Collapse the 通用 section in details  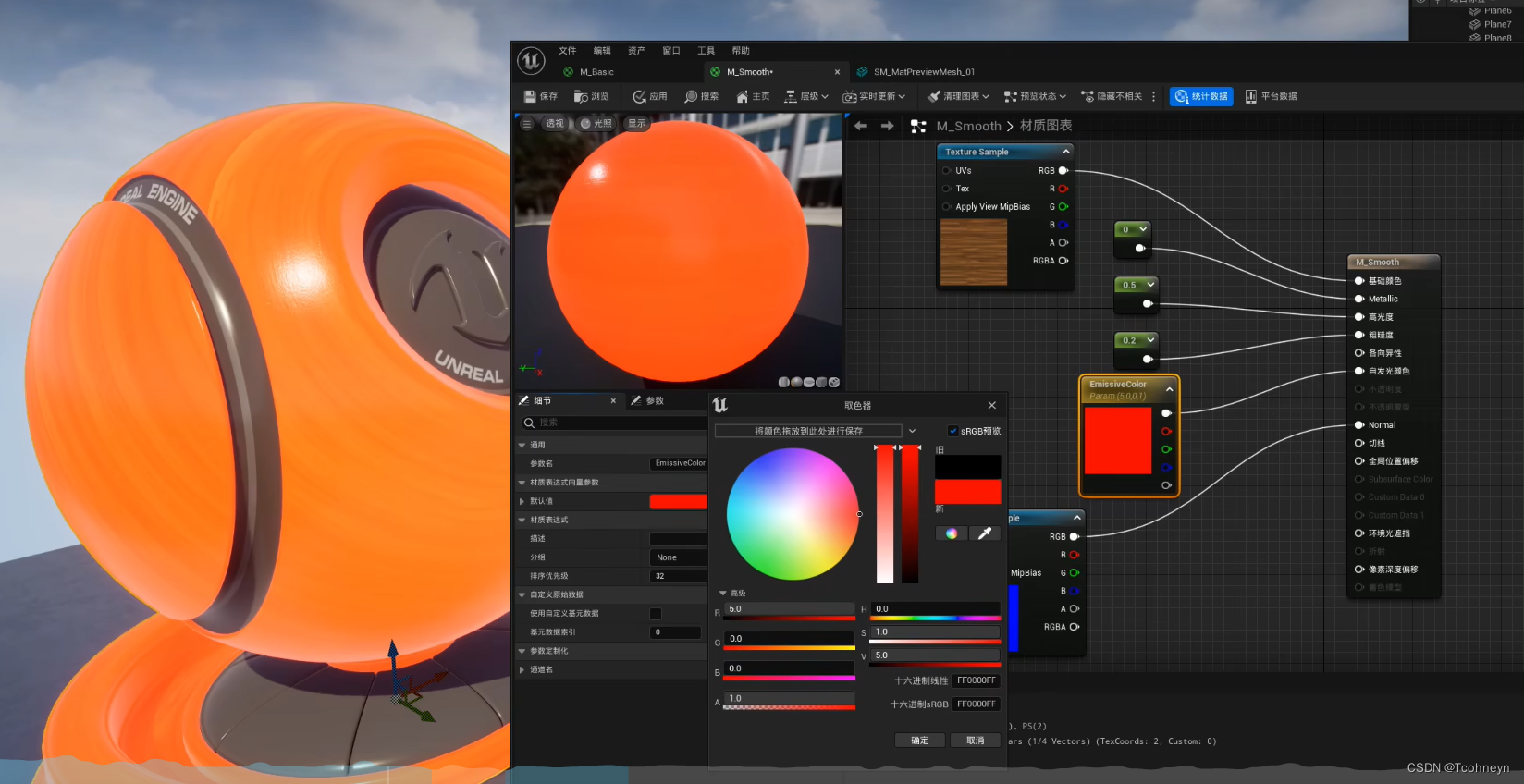(x=522, y=446)
